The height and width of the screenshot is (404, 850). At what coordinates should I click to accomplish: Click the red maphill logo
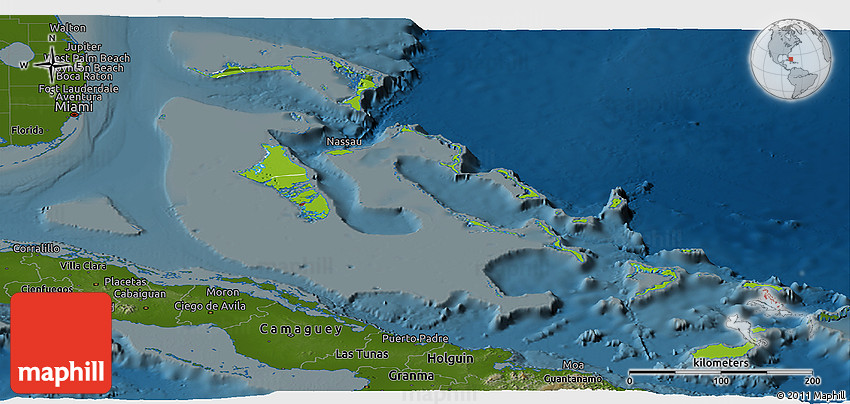[x=61, y=343]
